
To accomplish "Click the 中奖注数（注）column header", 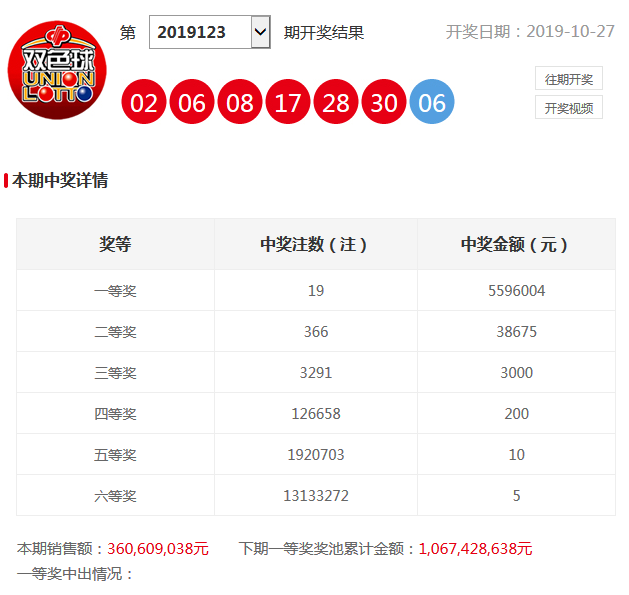I will [316, 244].
